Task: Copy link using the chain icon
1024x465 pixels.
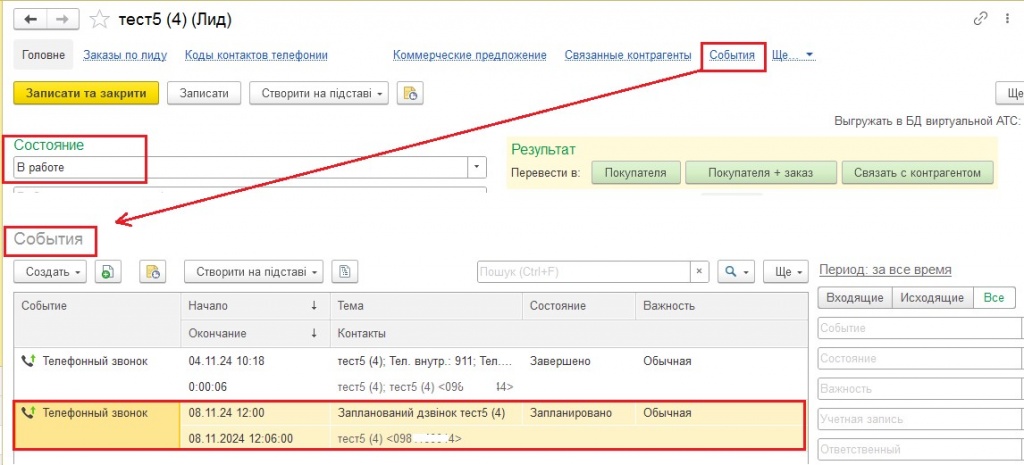Action: point(980,19)
